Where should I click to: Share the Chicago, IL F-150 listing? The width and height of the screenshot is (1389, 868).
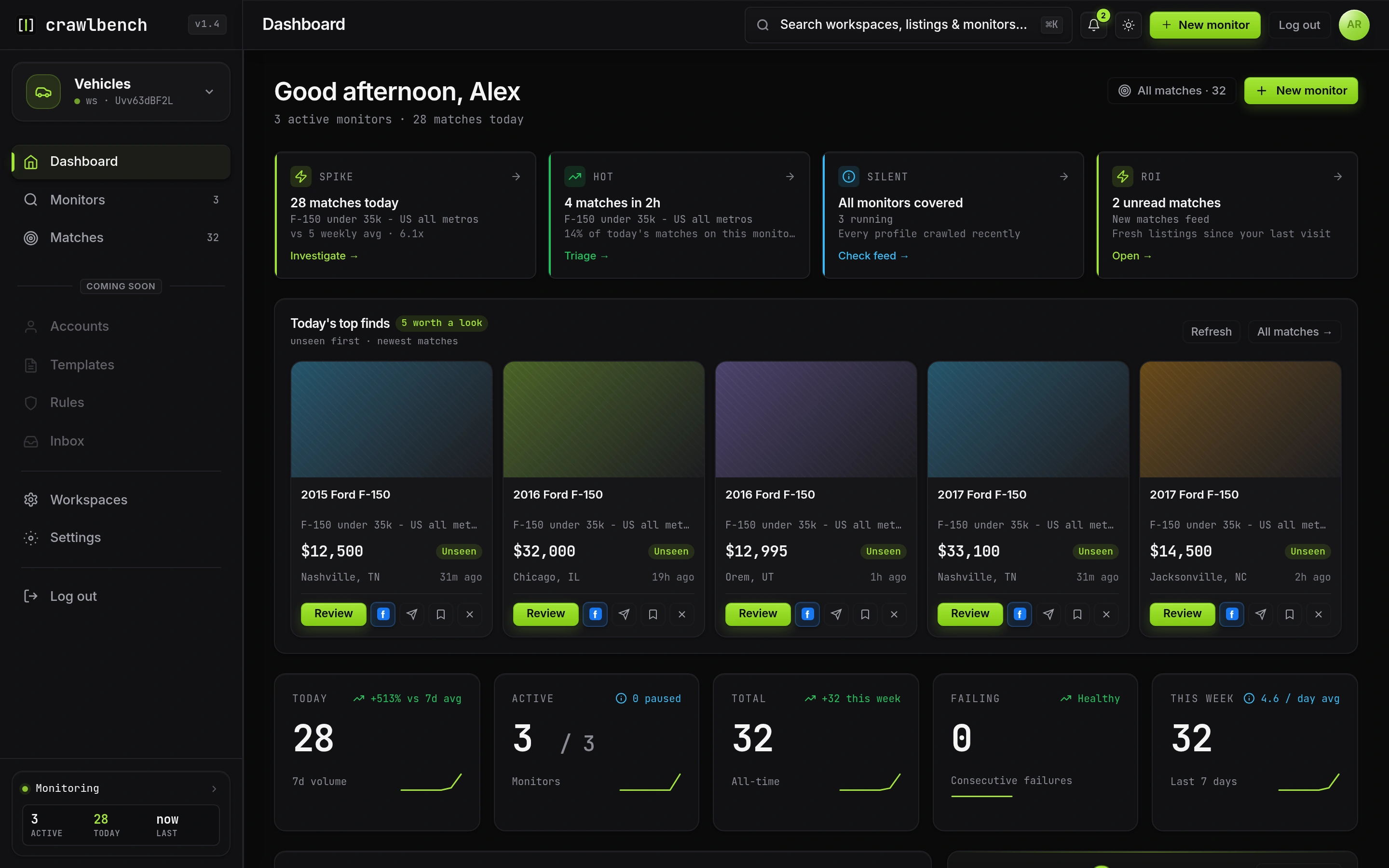pyautogui.click(x=624, y=614)
